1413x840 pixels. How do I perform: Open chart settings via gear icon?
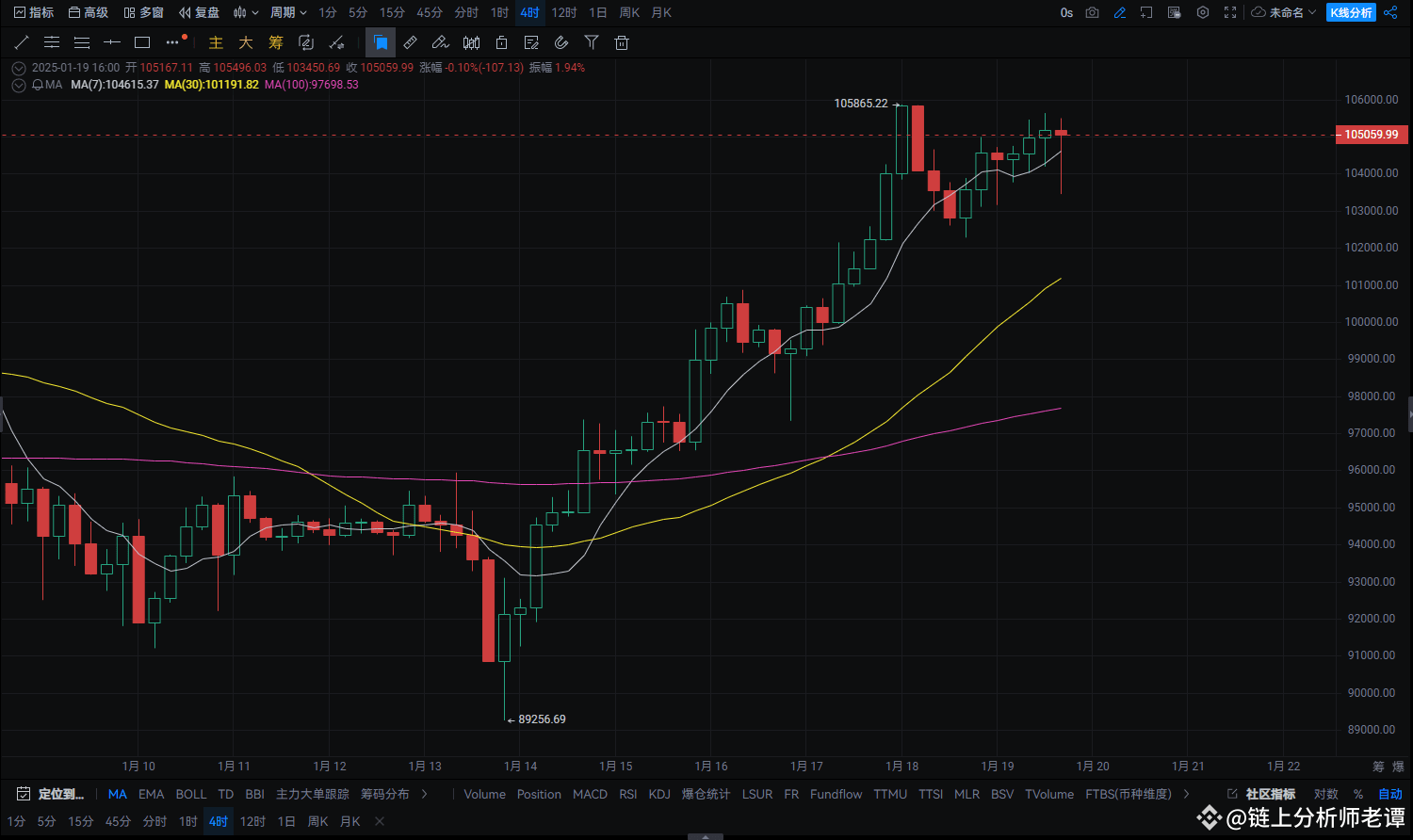[x=1203, y=13]
